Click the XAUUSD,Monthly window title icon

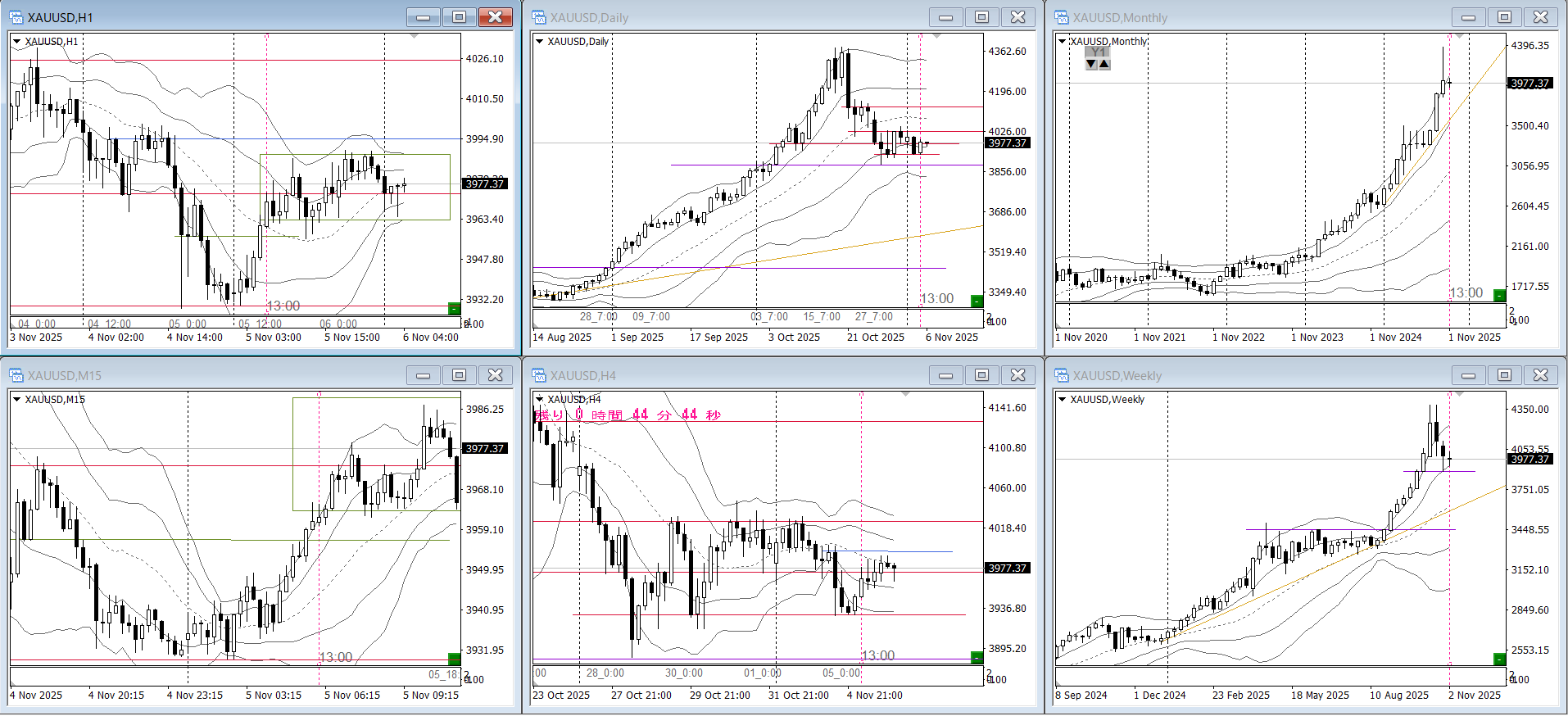[1062, 17]
